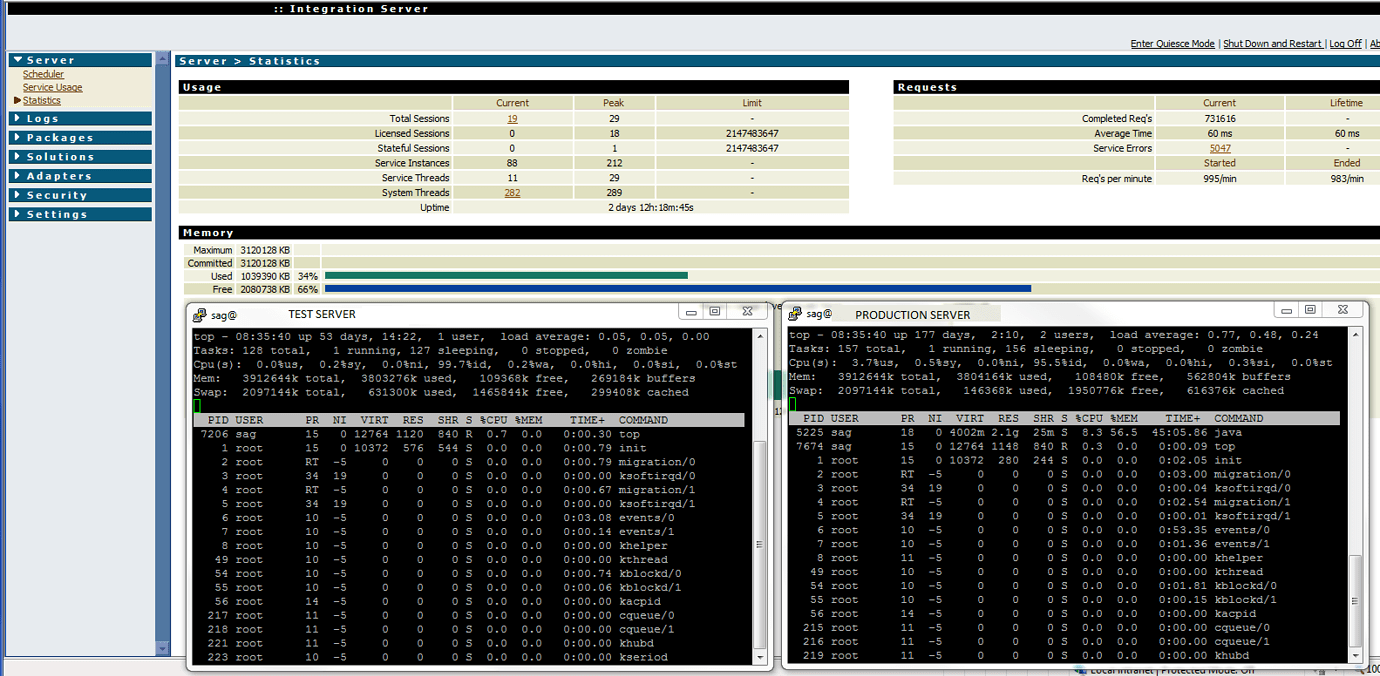Click the Service Instances peak value 212
Image resolution: width=1380 pixels, height=676 pixels.
[x=614, y=163]
